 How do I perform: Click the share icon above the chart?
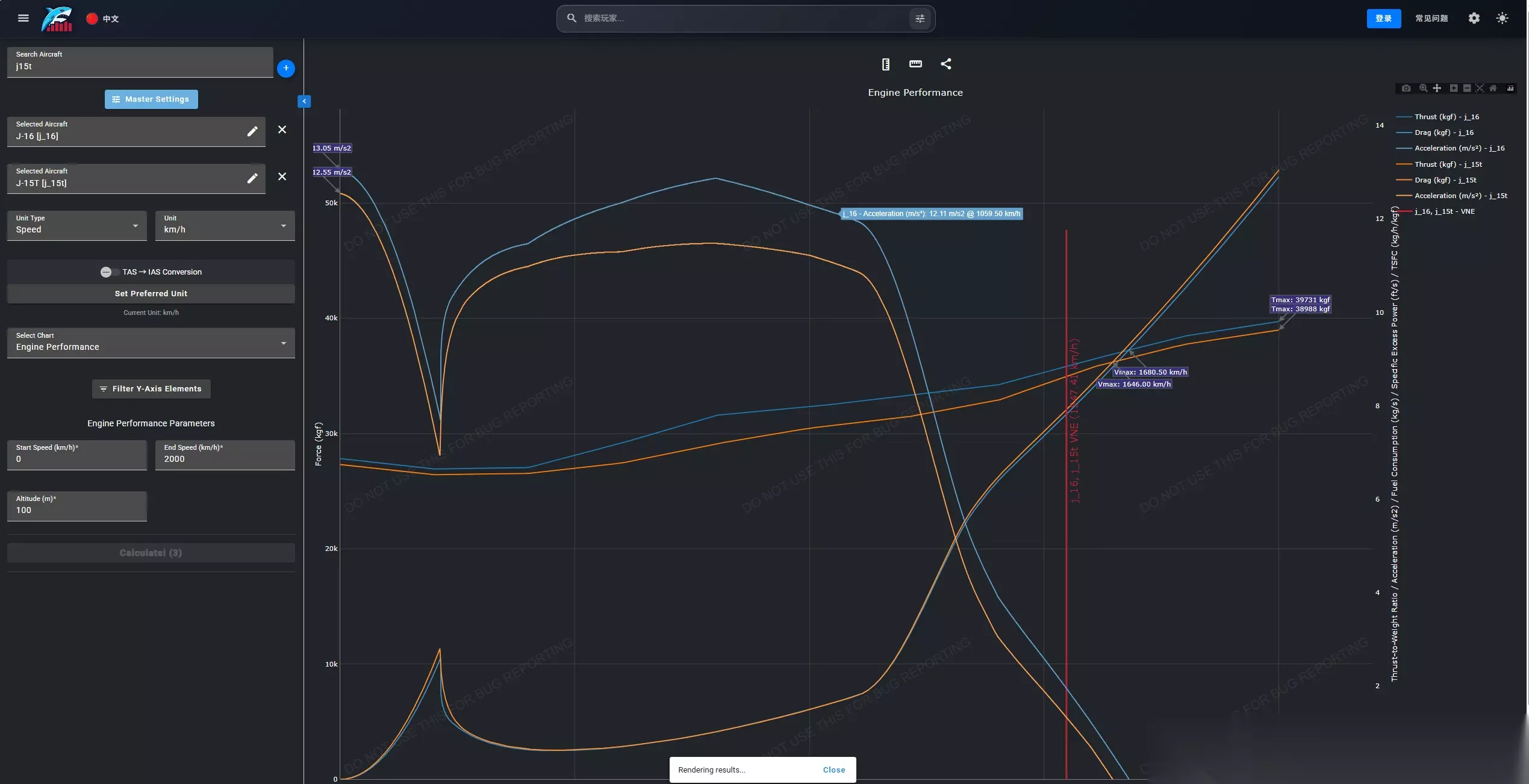click(x=946, y=64)
